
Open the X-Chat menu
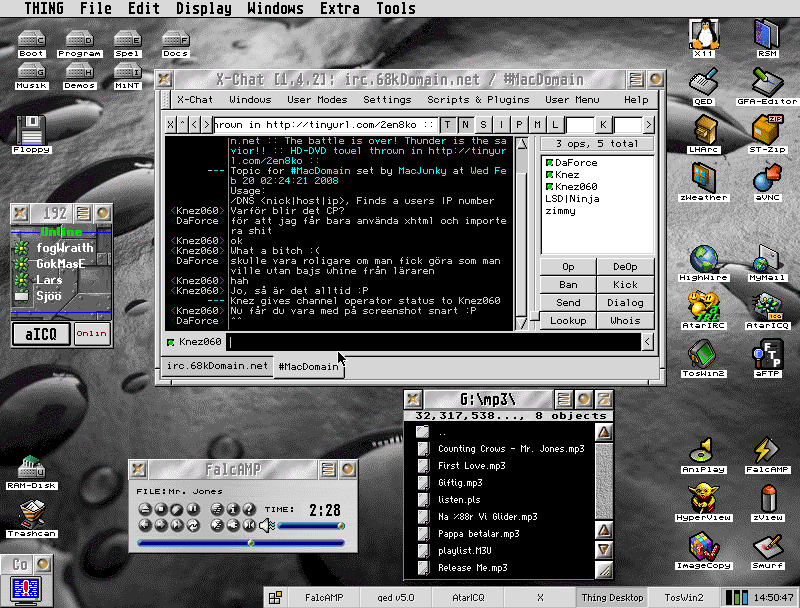[195, 99]
